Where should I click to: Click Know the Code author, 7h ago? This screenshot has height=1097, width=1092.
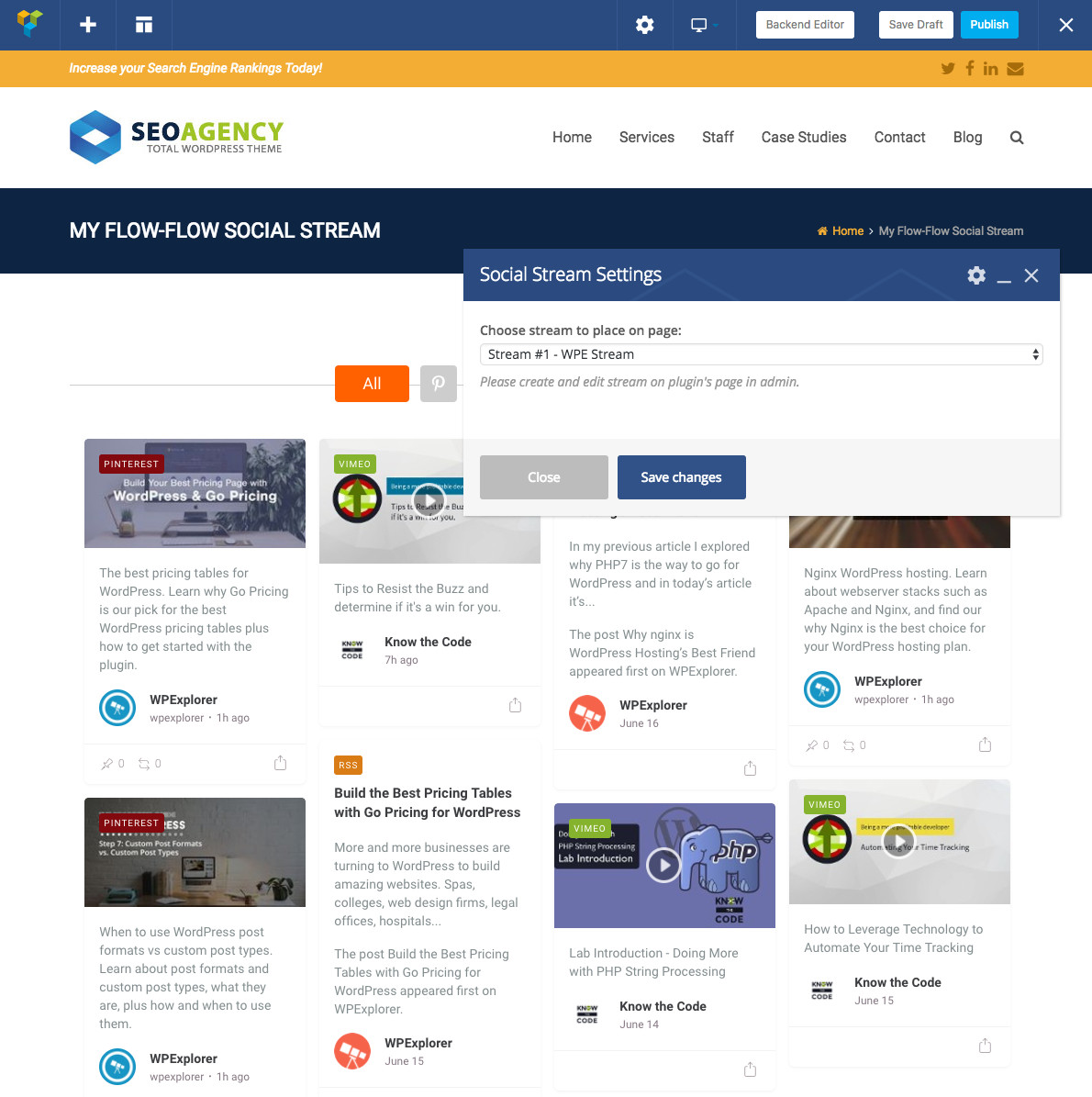coord(428,642)
